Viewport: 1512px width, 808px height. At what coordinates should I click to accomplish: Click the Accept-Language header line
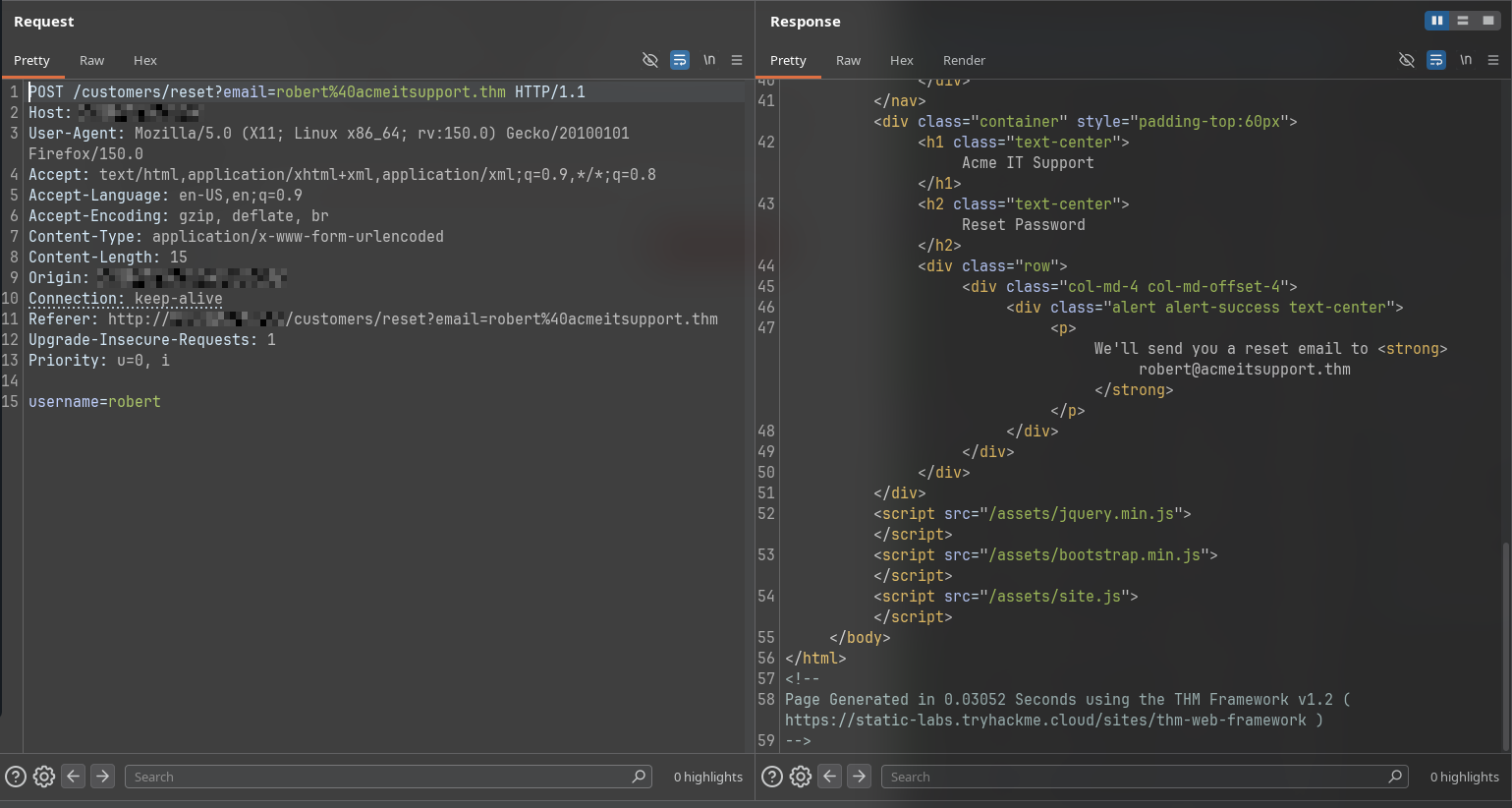[165, 195]
